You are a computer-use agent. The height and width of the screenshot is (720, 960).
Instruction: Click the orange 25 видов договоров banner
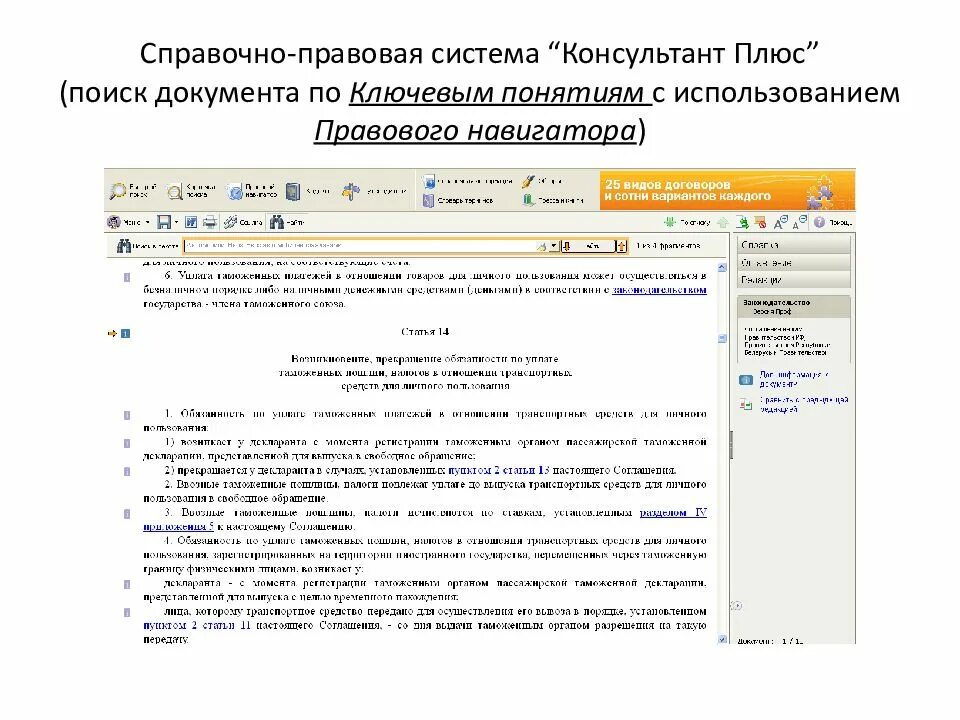point(727,190)
